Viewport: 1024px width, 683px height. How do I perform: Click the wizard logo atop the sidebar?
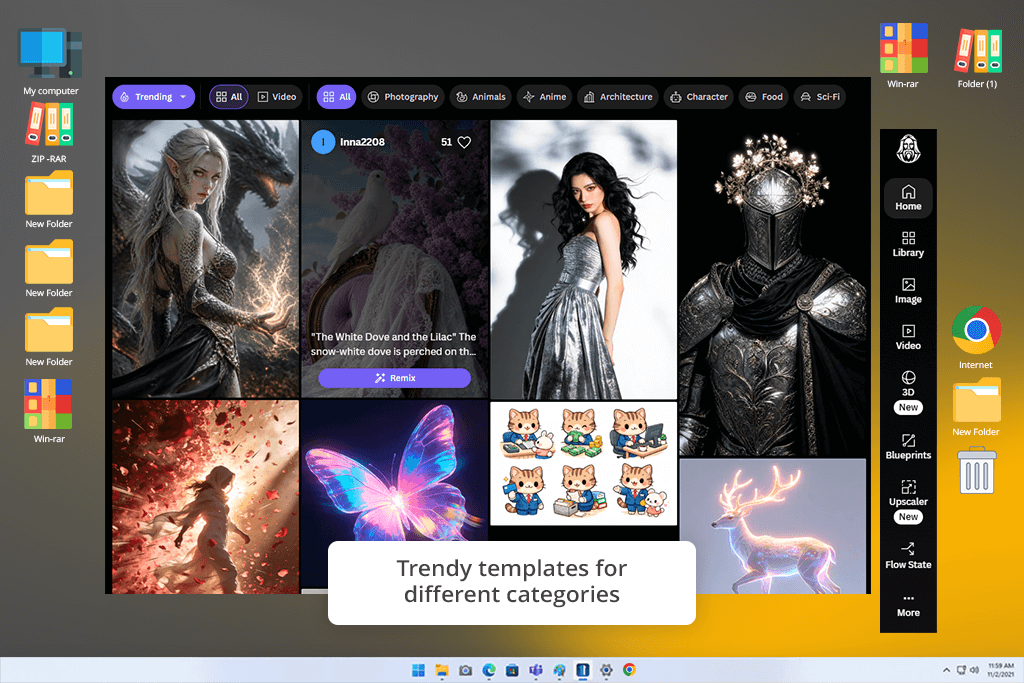908,149
